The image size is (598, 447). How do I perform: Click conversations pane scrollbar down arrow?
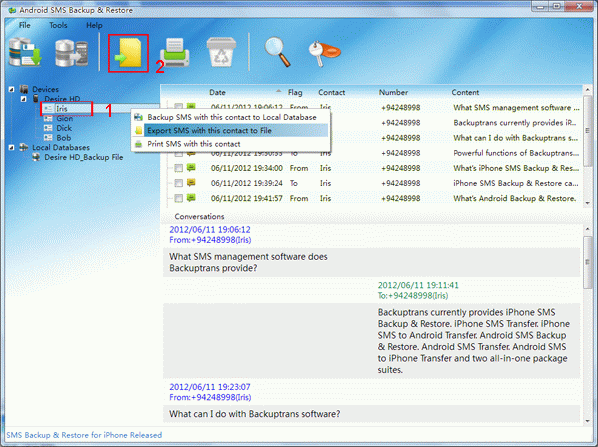pos(588,421)
